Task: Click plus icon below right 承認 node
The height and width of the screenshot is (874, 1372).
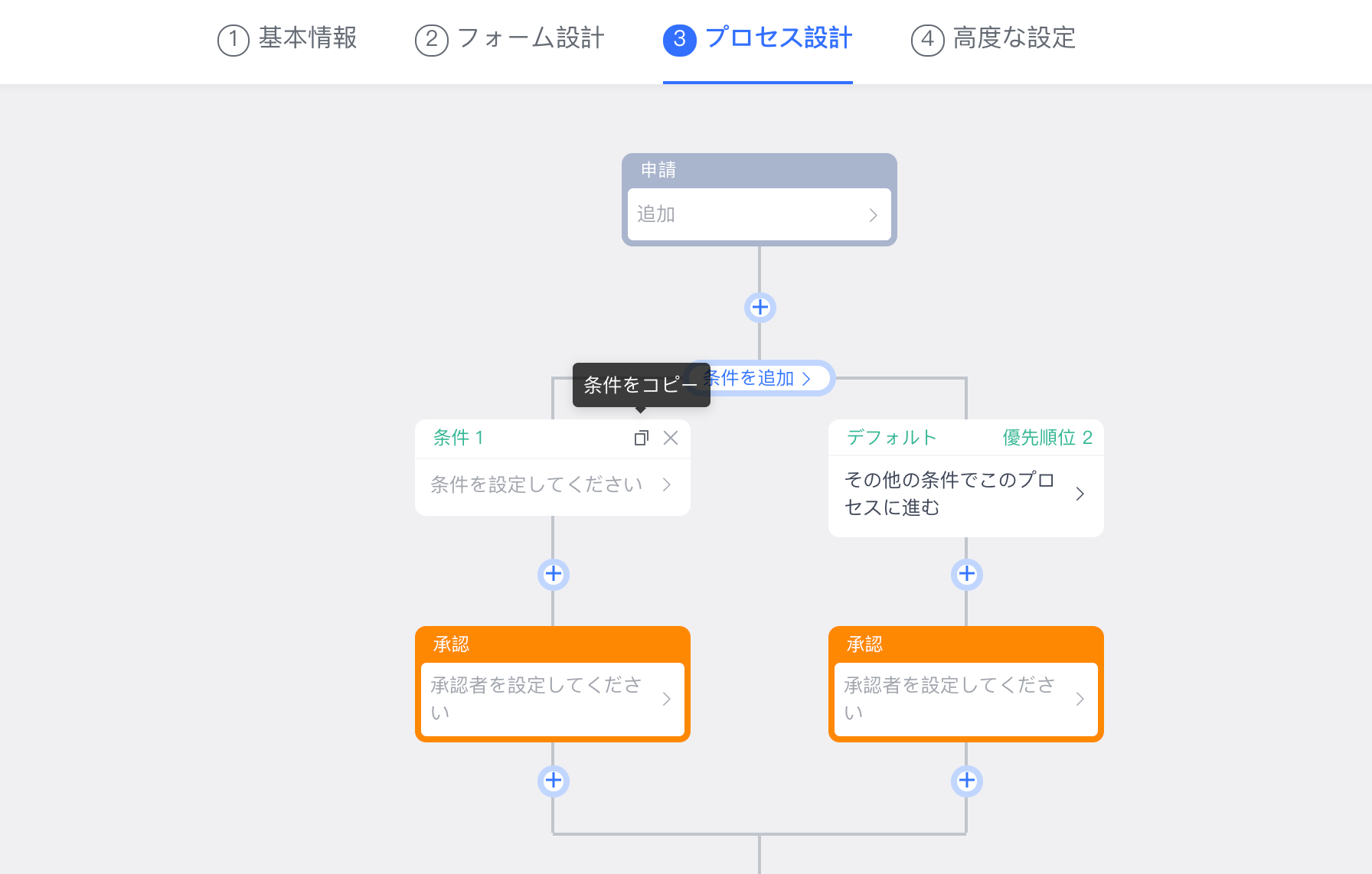Action: click(966, 781)
